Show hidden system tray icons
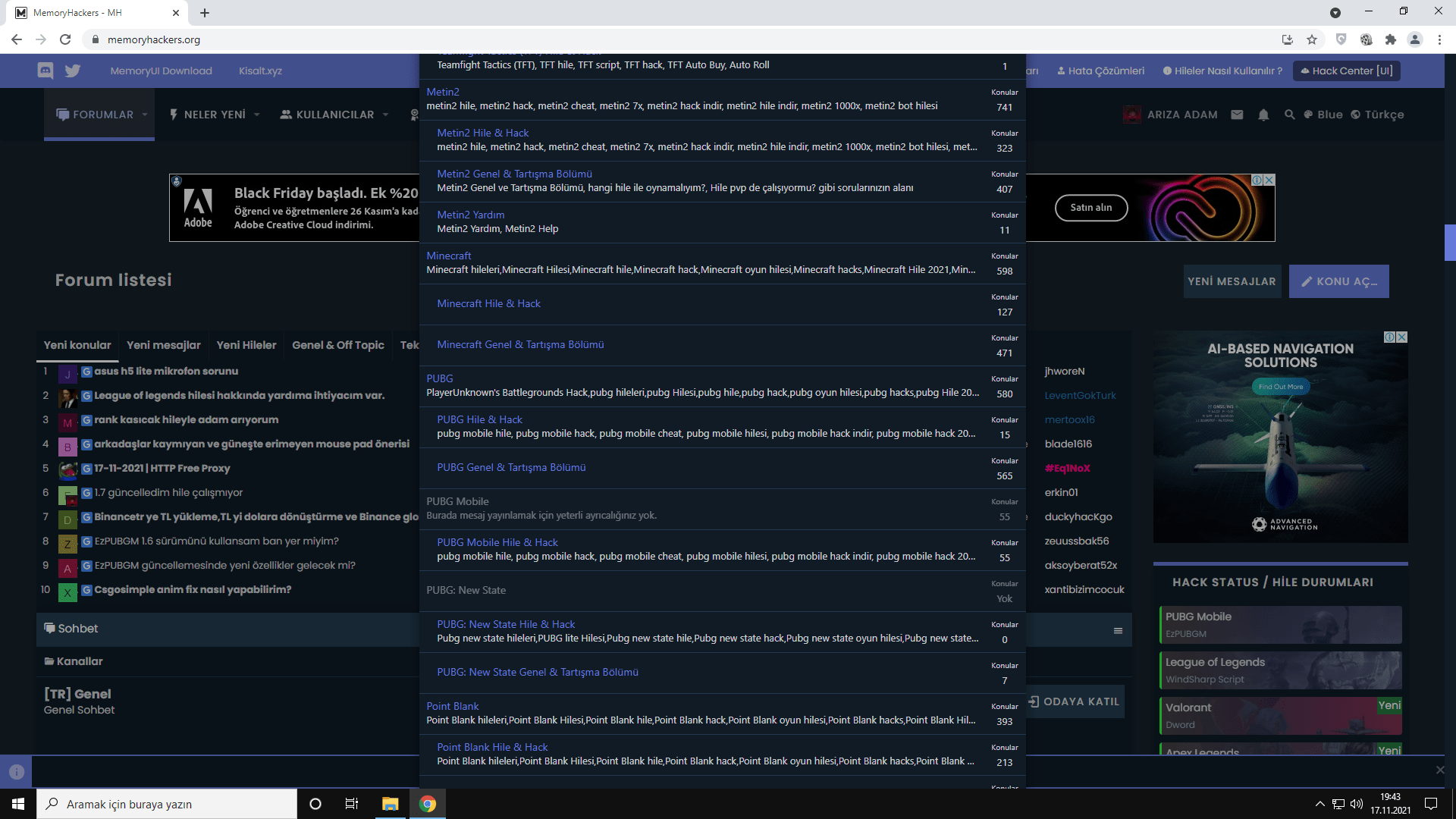 pos(1319,804)
